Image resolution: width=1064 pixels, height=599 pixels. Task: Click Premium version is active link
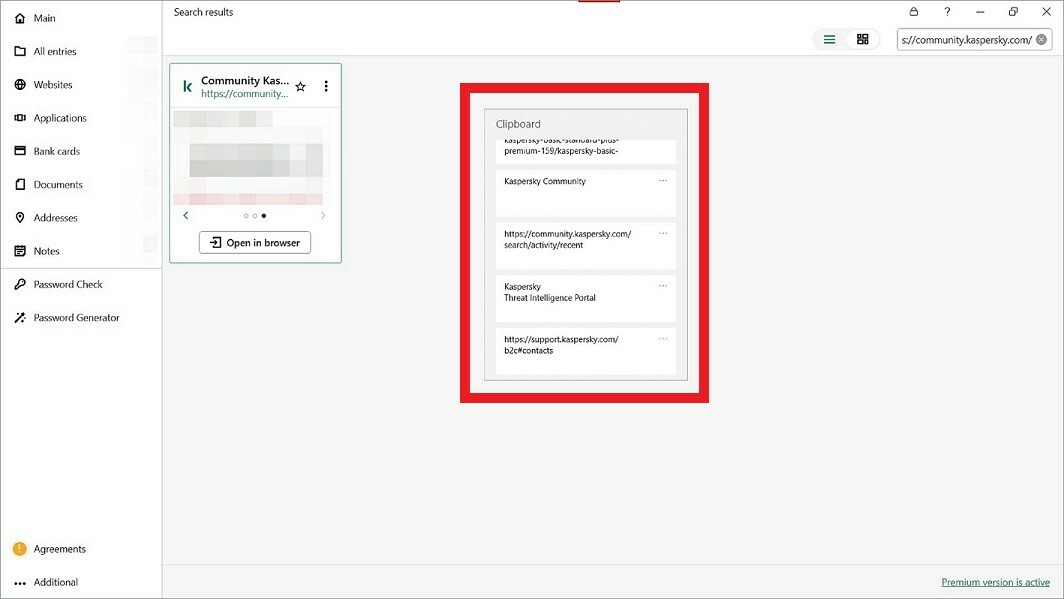(x=995, y=582)
